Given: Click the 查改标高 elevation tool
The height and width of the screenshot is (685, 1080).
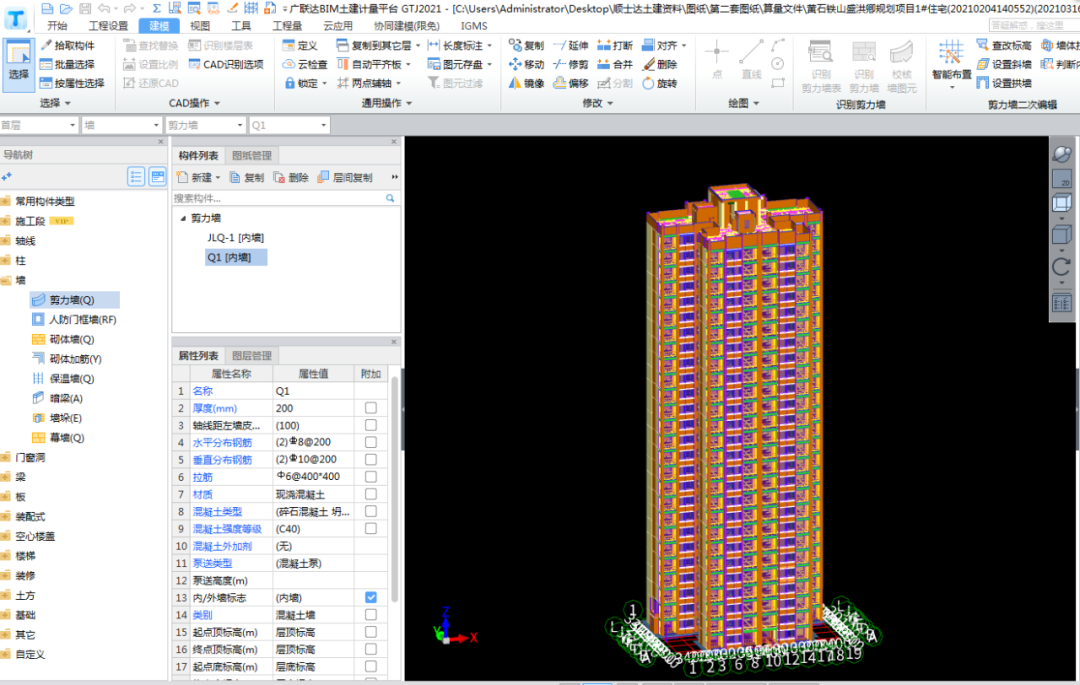Looking at the screenshot, I should click(x=1004, y=45).
